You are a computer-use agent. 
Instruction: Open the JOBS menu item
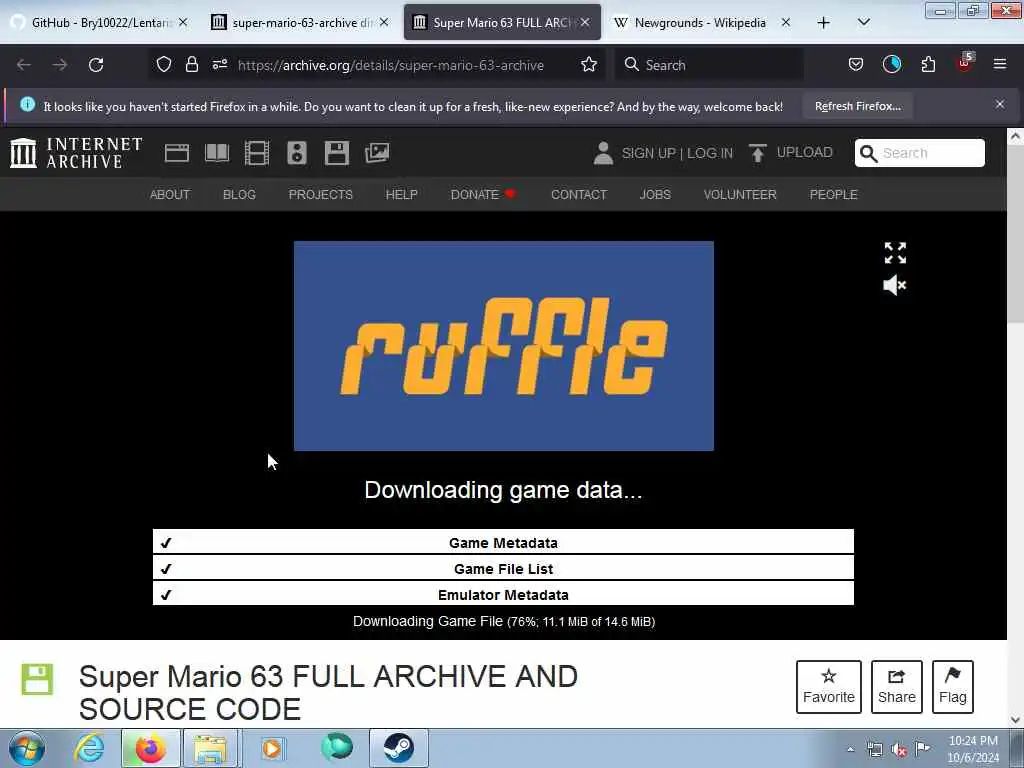point(655,195)
